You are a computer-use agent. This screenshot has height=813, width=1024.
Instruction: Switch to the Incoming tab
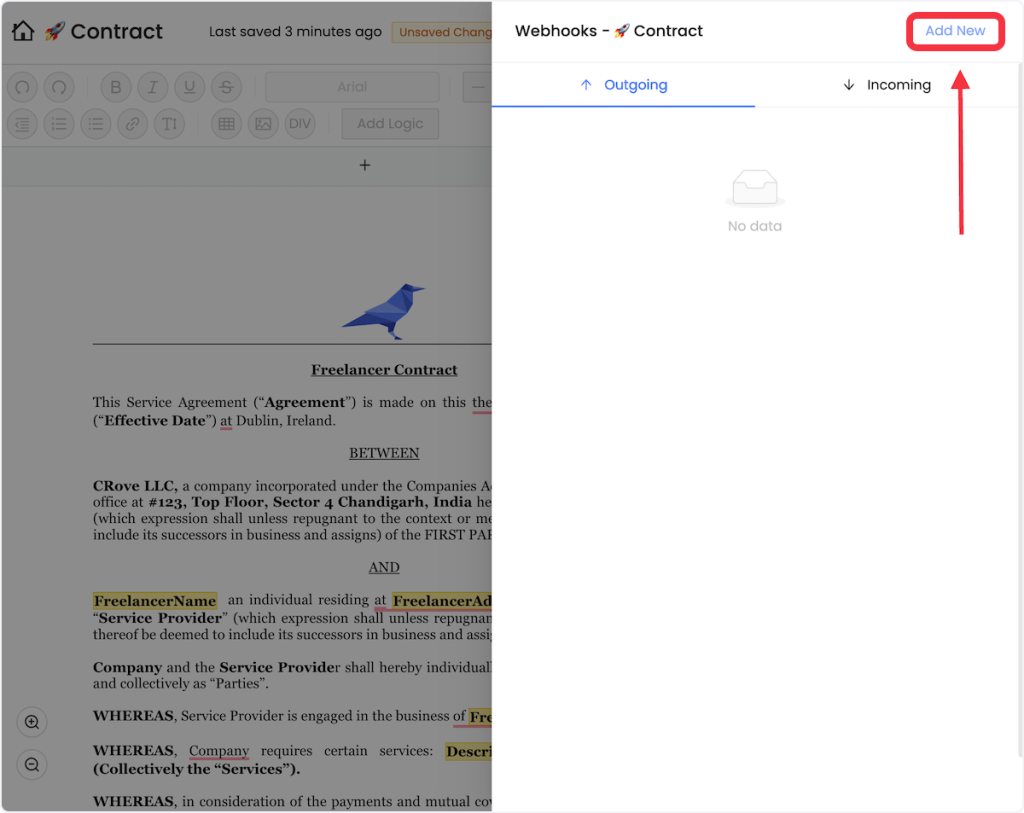pyautogui.click(x=887, y=85)
